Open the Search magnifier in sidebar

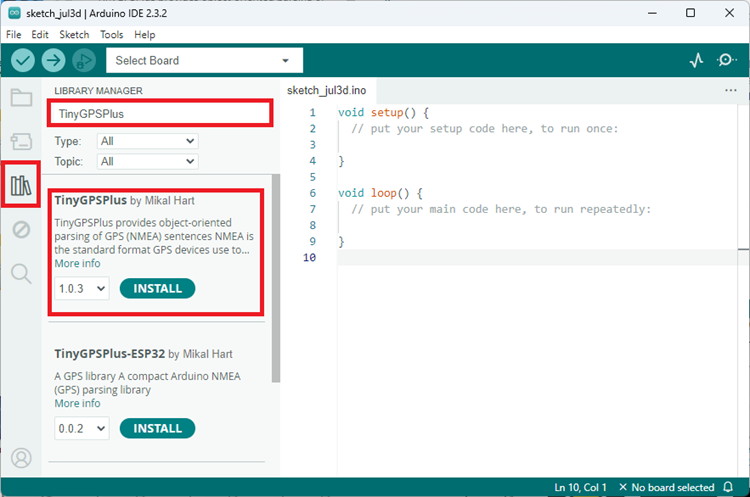(x=21, y=273)
